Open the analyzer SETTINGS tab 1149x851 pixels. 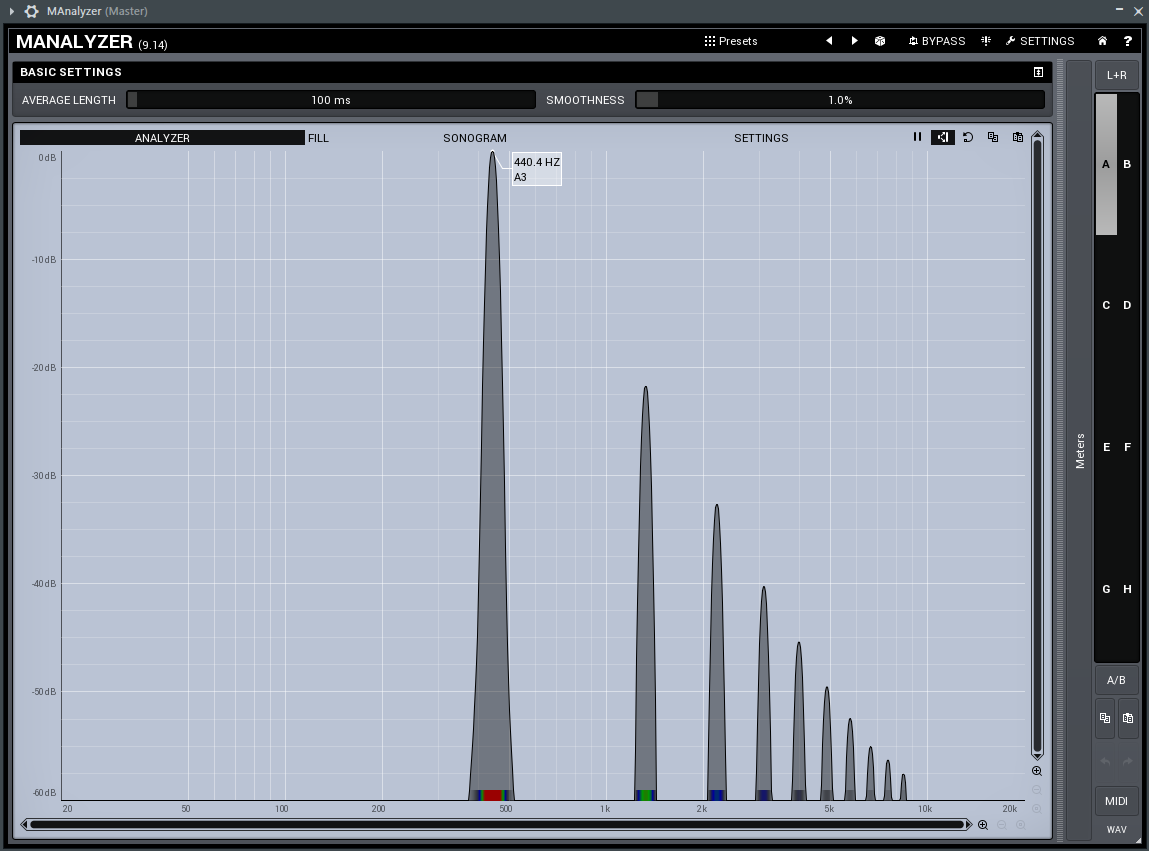tap(761, 138)
